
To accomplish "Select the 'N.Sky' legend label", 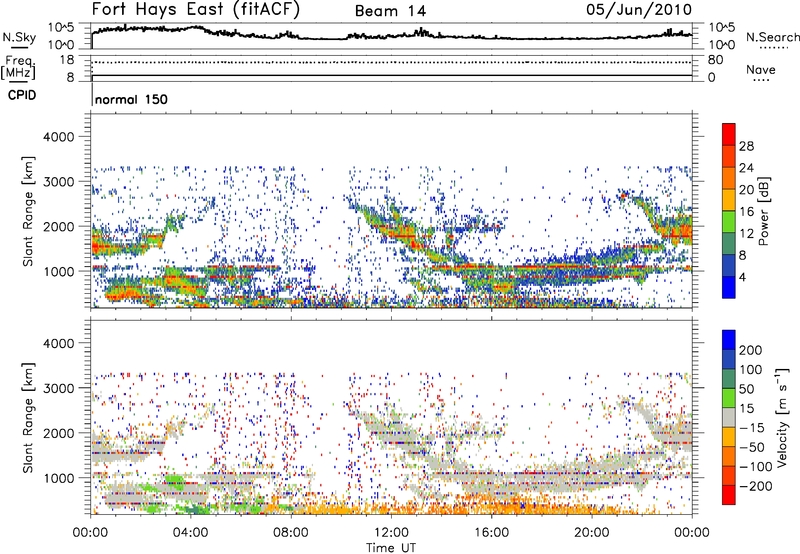I will [19, 37].
